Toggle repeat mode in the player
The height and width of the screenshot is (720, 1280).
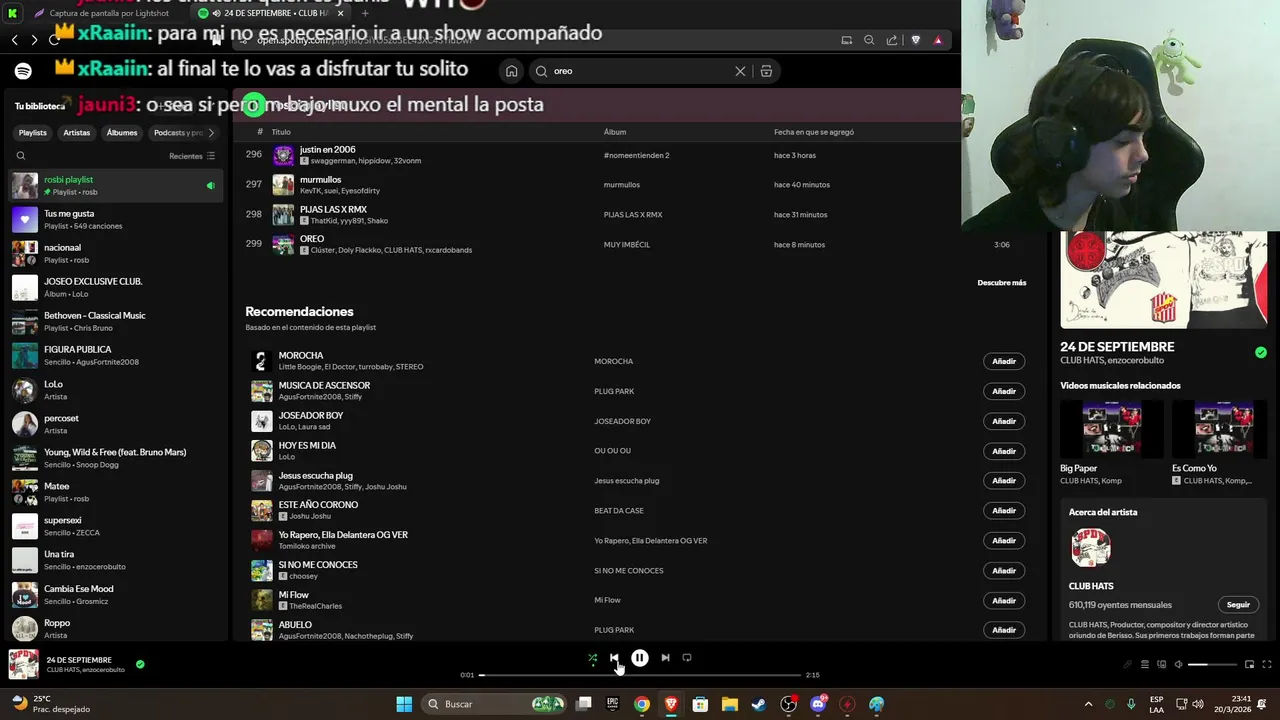687,658
